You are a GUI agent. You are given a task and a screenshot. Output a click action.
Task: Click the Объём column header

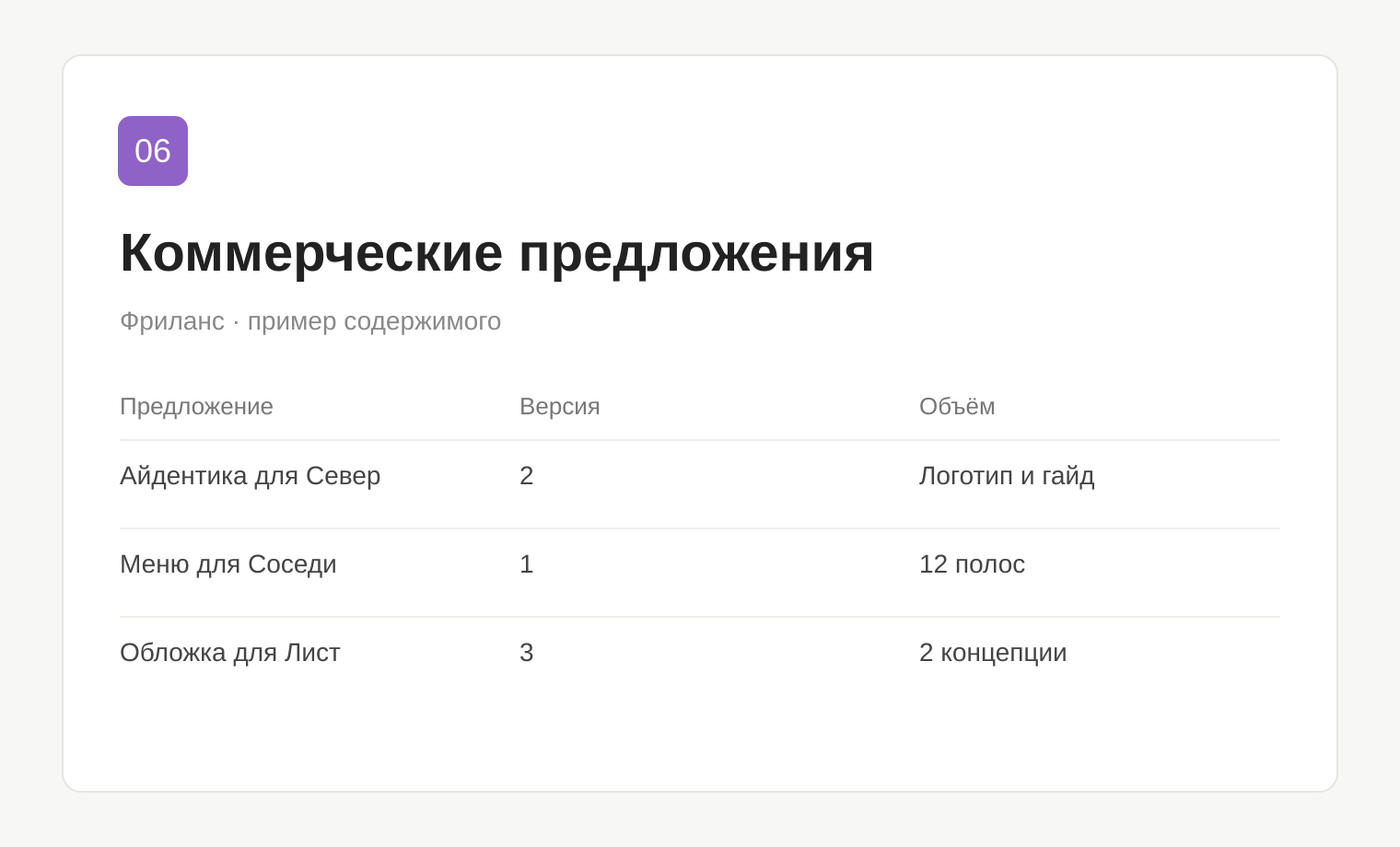[957, 406]
